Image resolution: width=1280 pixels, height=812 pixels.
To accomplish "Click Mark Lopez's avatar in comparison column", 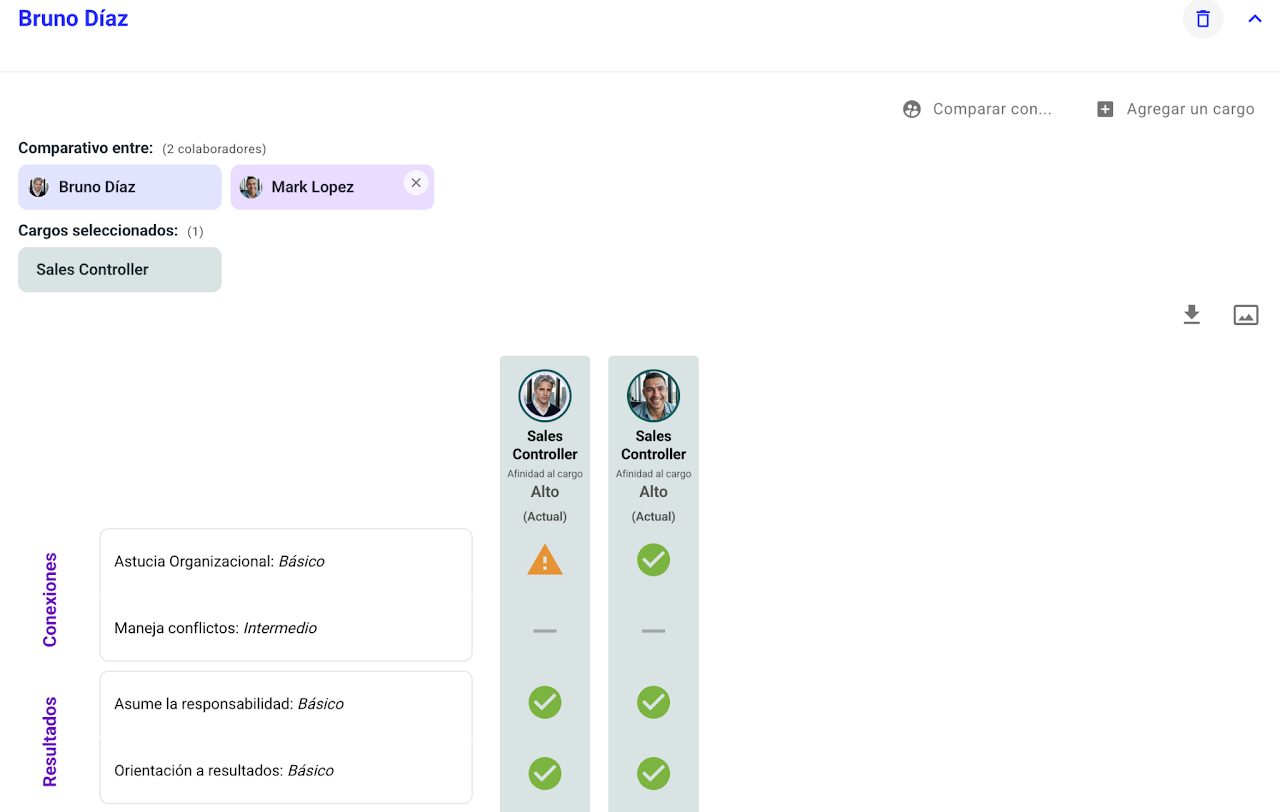I will (x=653, y=395).
